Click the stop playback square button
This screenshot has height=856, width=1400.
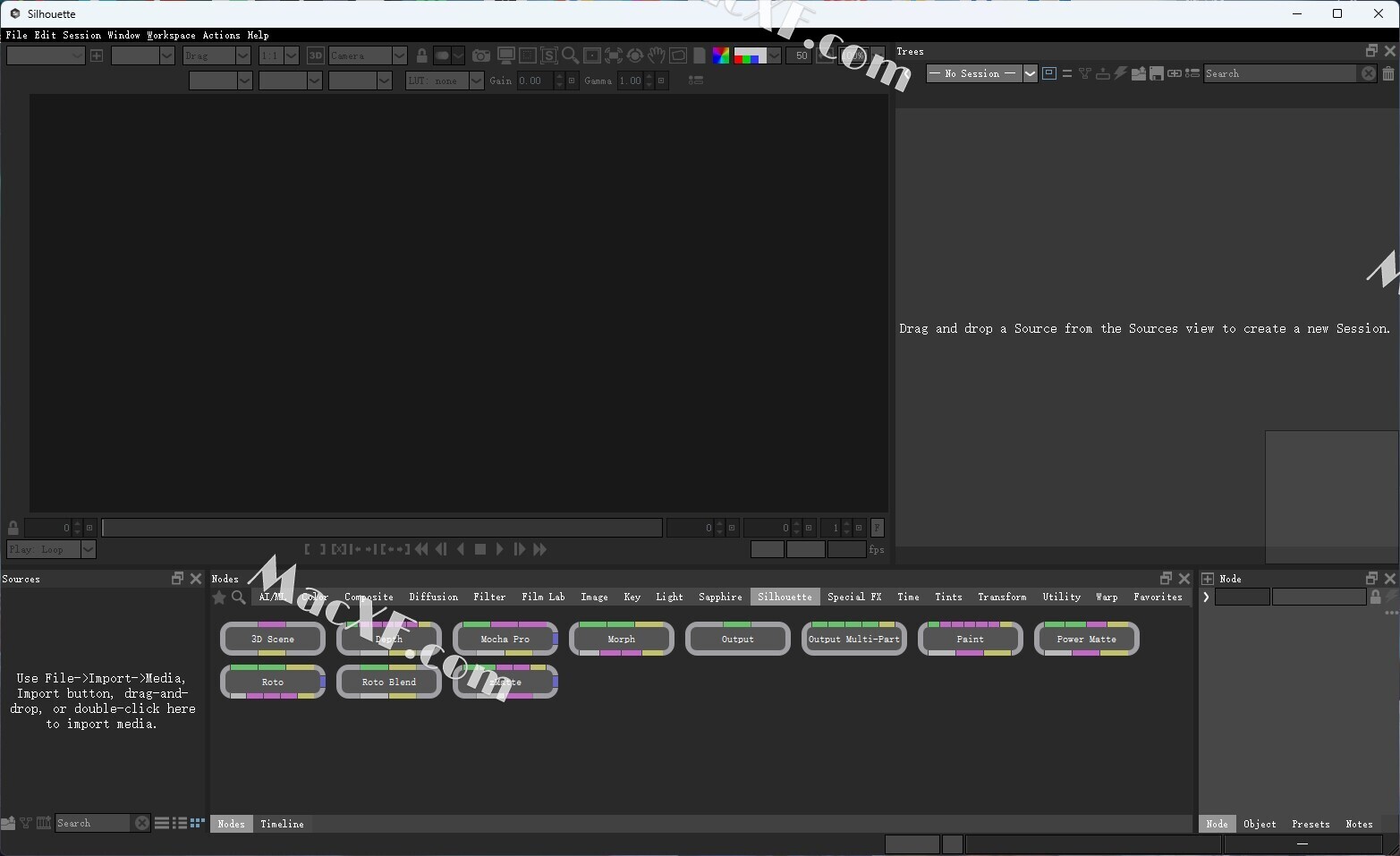point(480,549)
